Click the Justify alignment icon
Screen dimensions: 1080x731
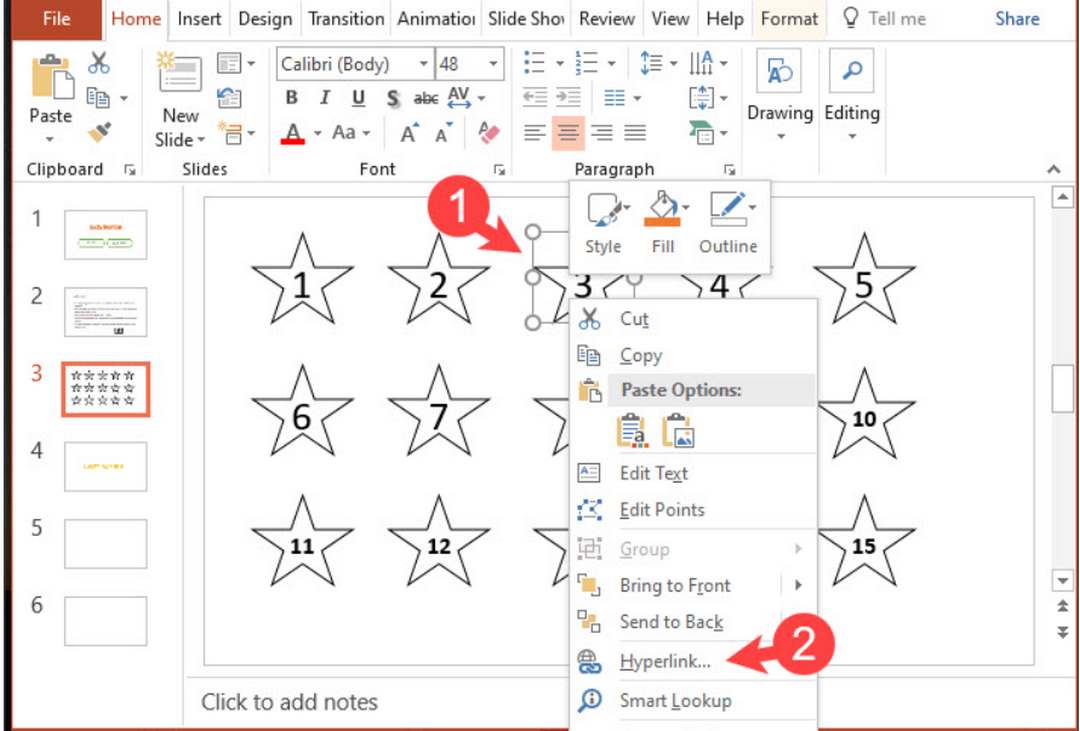(x=634, y=132)
